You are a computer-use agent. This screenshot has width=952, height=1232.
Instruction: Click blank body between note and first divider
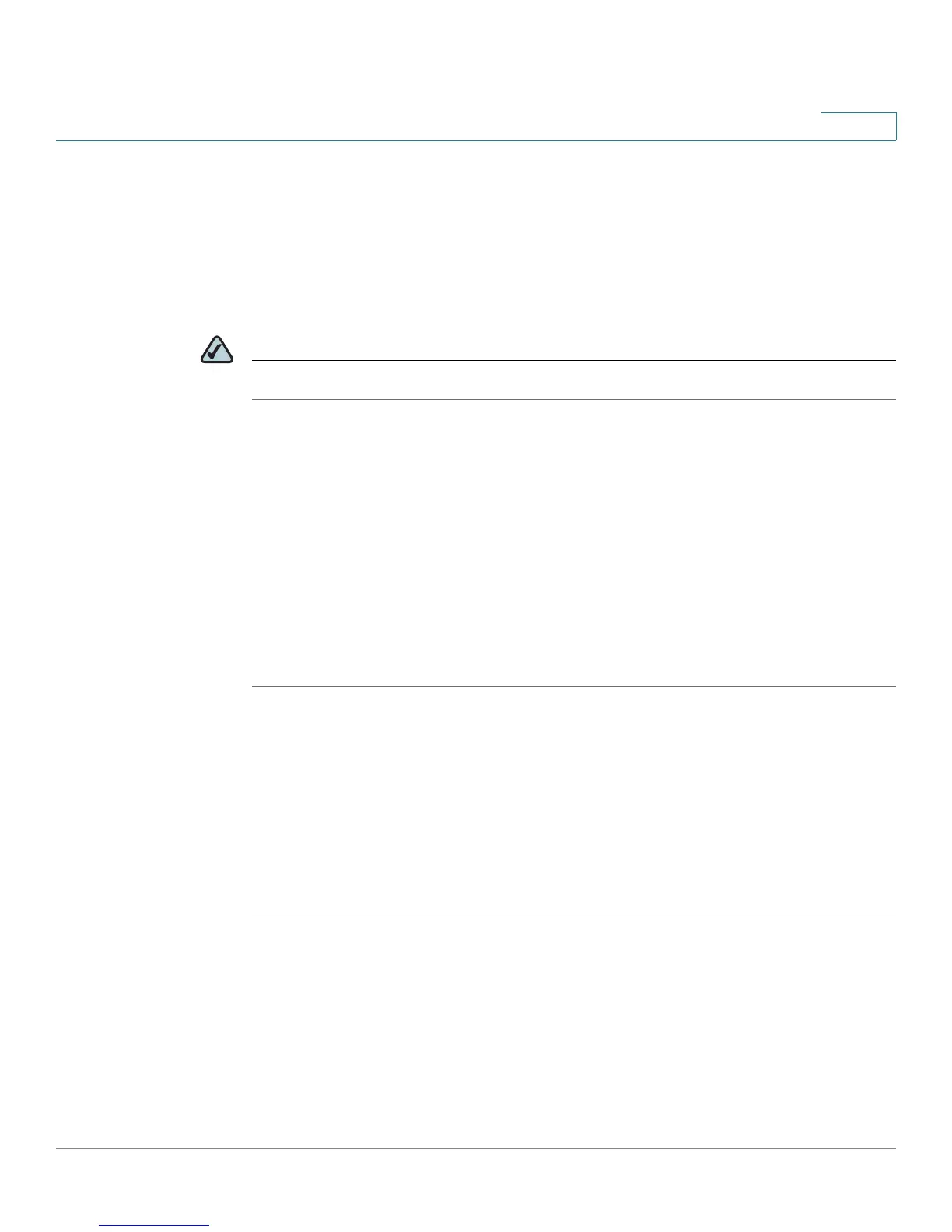click(574, 543)
